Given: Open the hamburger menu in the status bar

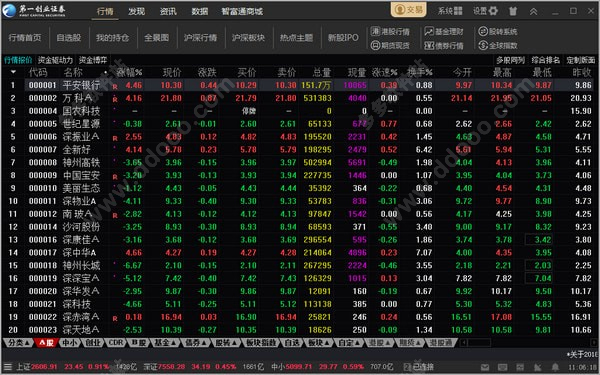Looking at the screenshot, I should 8,367.
